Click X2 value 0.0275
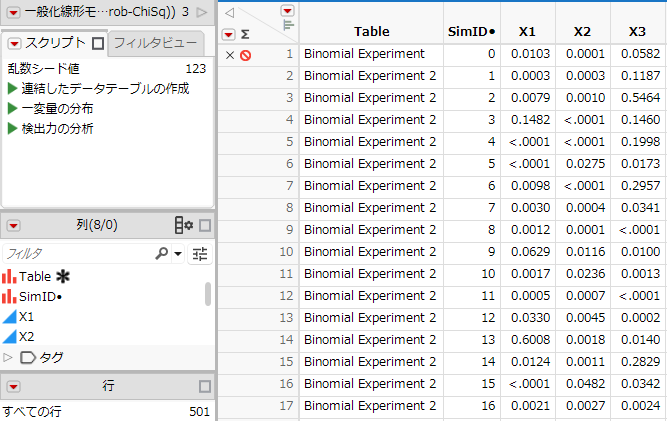Viewport: 667px width, 421px height. pyautogui.click(x=585, y=164)
